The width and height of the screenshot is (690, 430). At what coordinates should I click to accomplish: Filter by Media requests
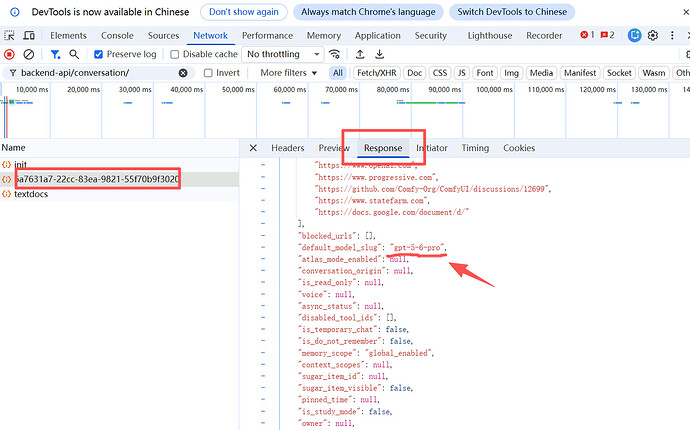(x=541, y=73)
